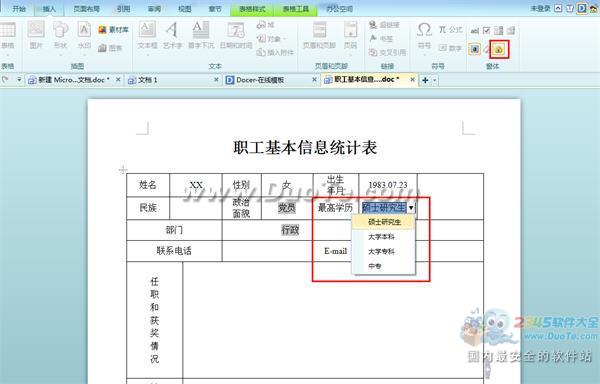Open the 表格工具 ribbon tab

[295, 9]
